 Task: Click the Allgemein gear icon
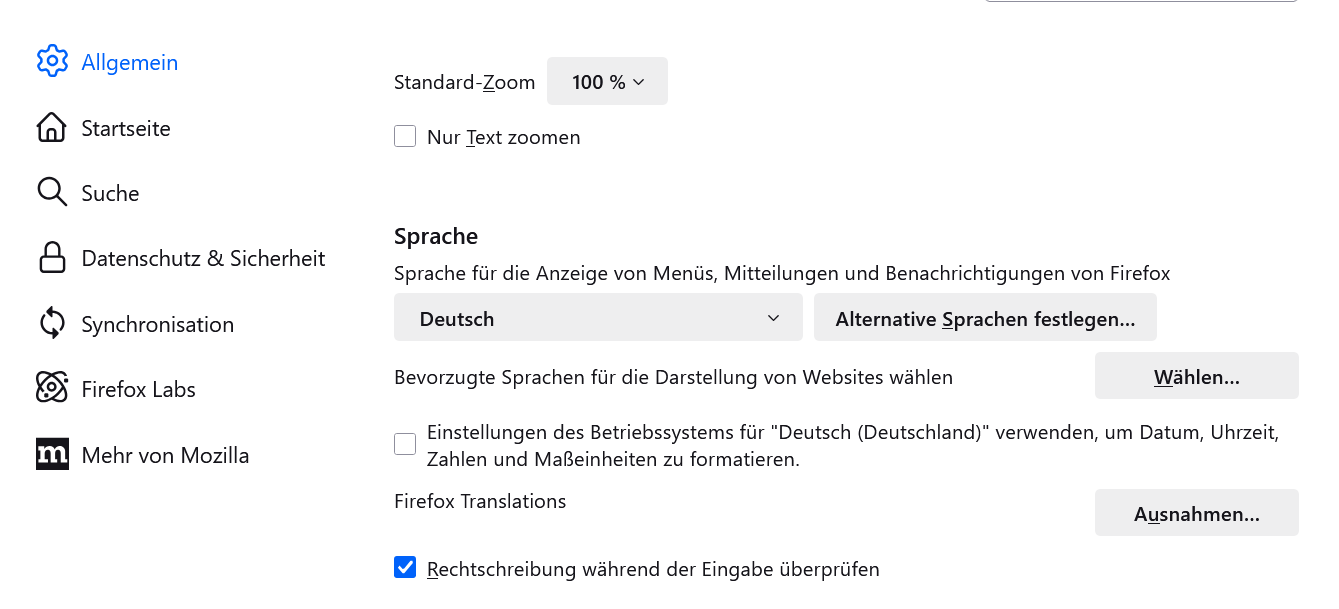click(52, 61)
